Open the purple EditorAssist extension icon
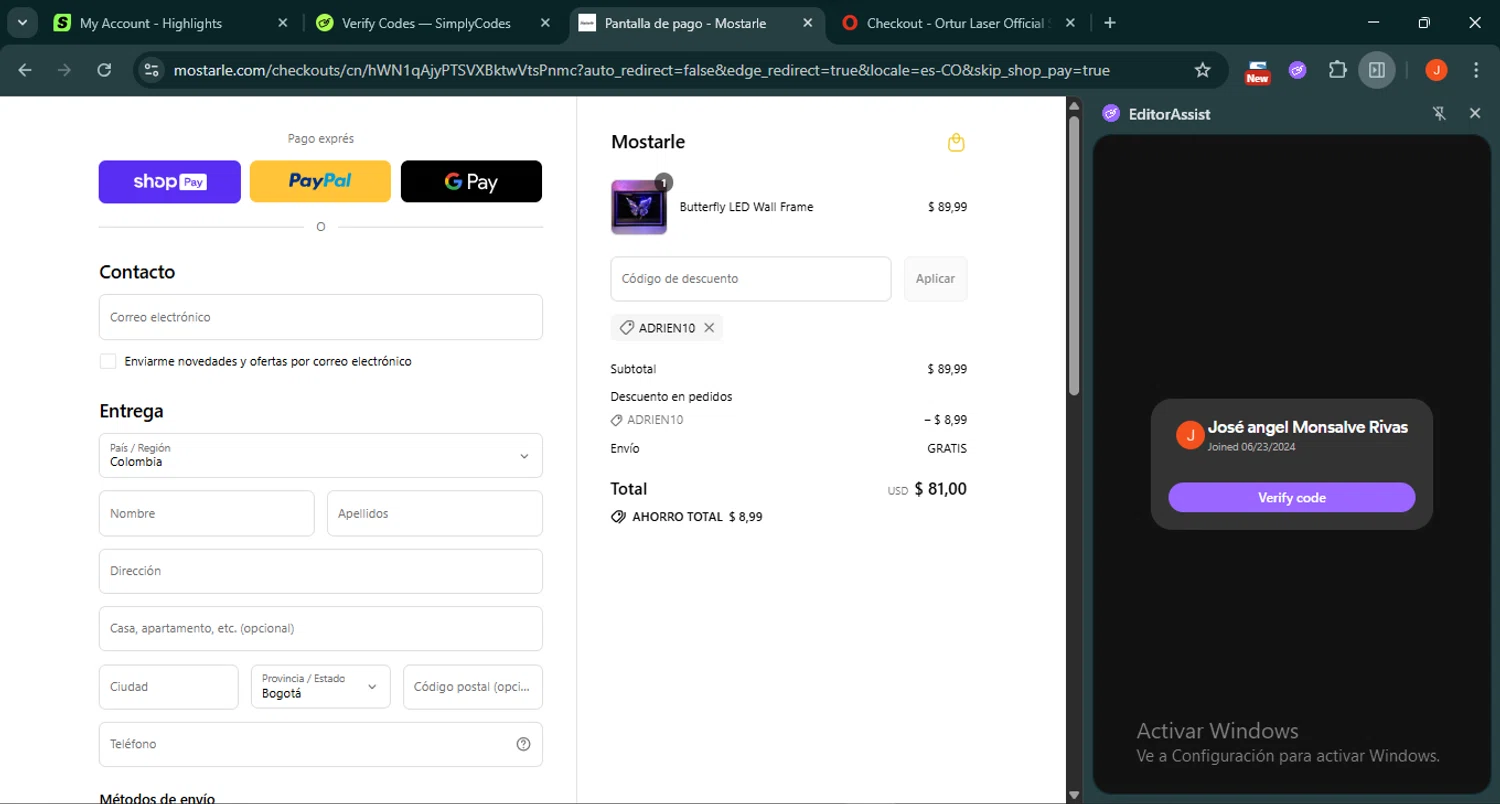Viewport: 1500px width, 804px height. coord(1297,70)
